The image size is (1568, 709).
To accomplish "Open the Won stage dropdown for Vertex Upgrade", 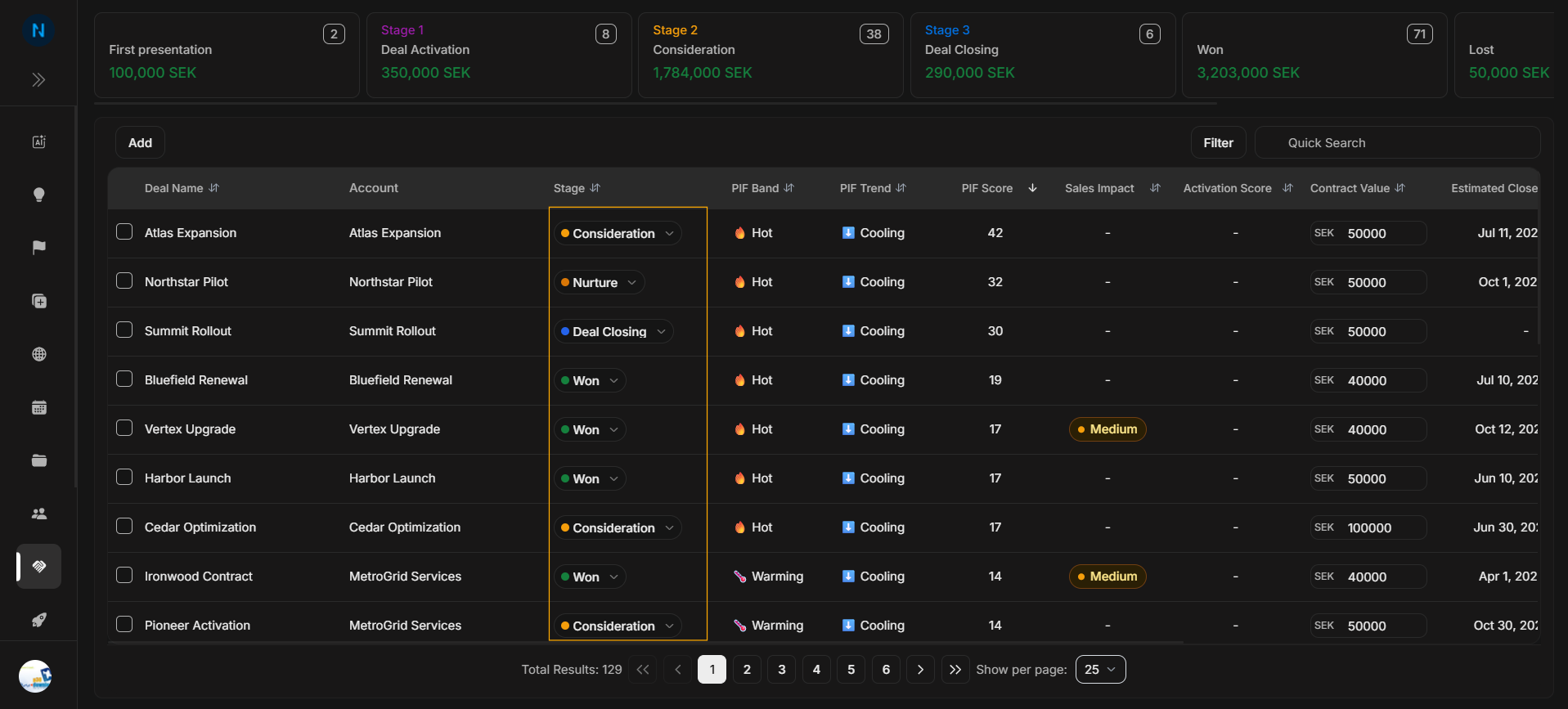I will [590, 429].
